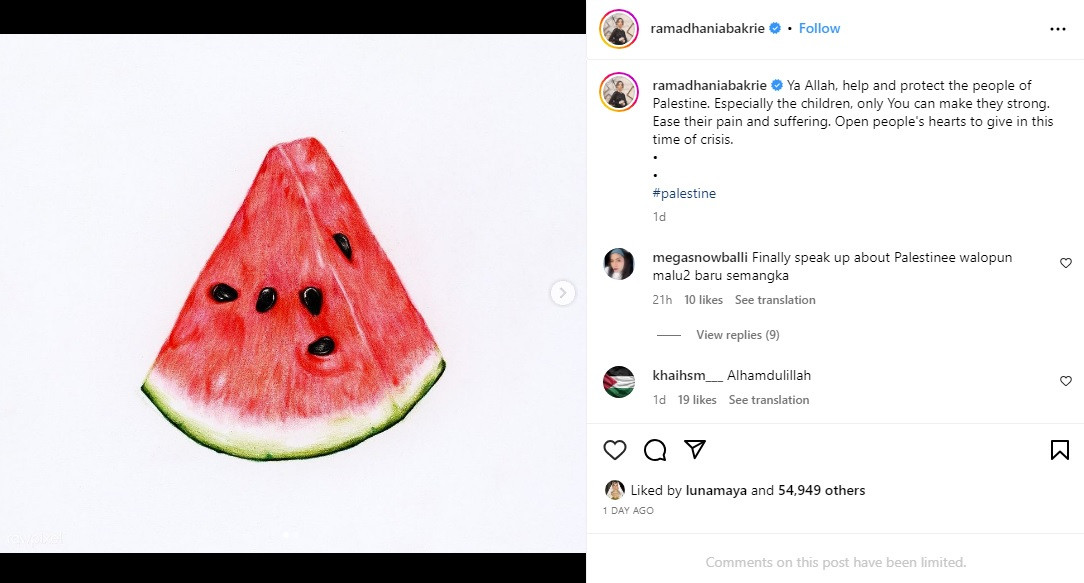Follow ramadhaniabakrie

tap(819, 28)
